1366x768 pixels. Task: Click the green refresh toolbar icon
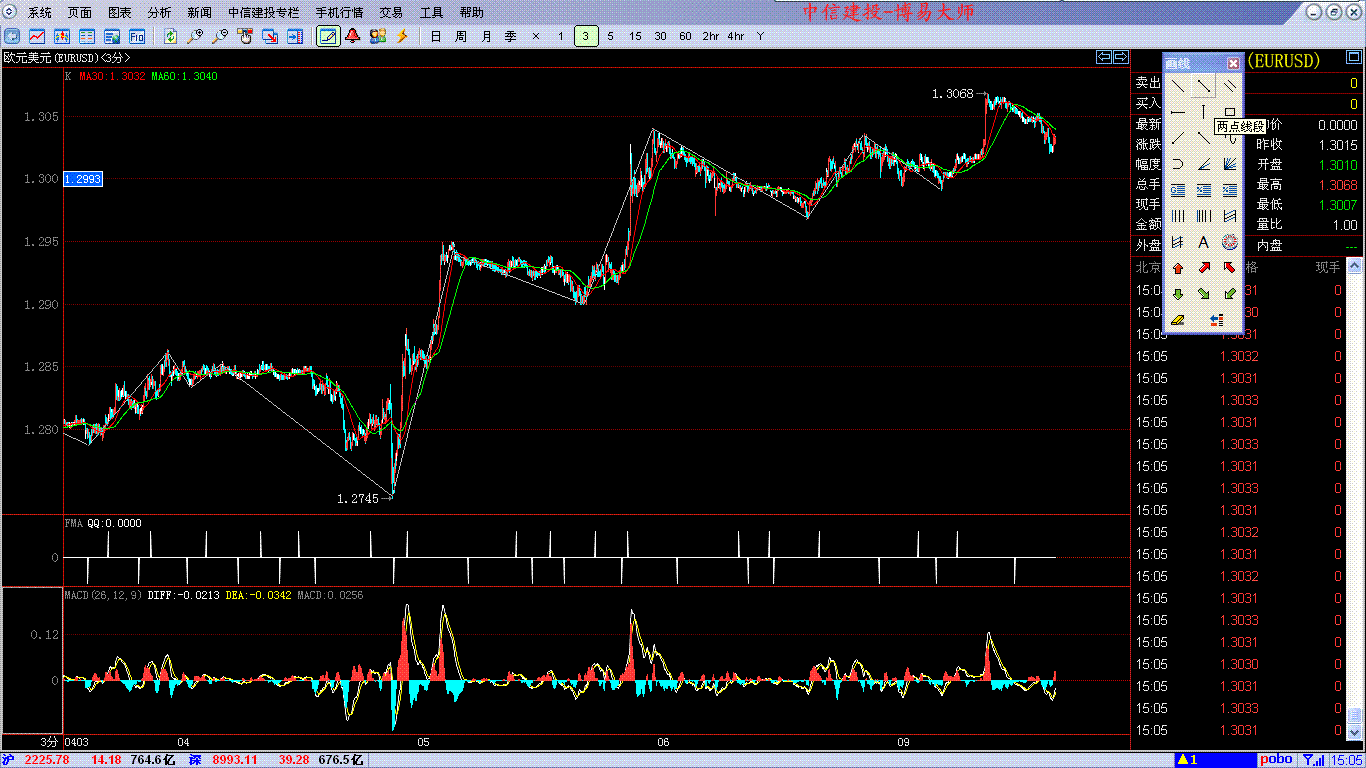coord(170,36)
